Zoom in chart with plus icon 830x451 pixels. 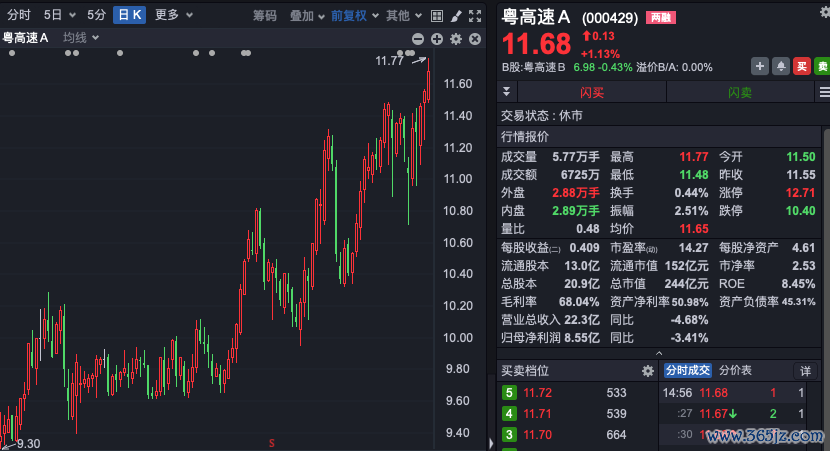[x=437, y=39]
